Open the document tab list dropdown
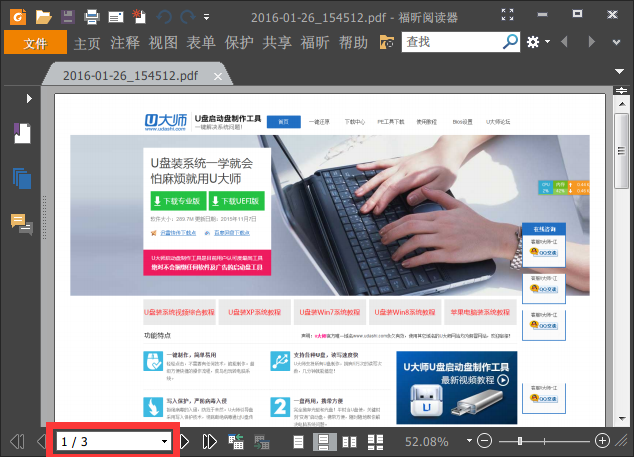 (x=619, y=72)
